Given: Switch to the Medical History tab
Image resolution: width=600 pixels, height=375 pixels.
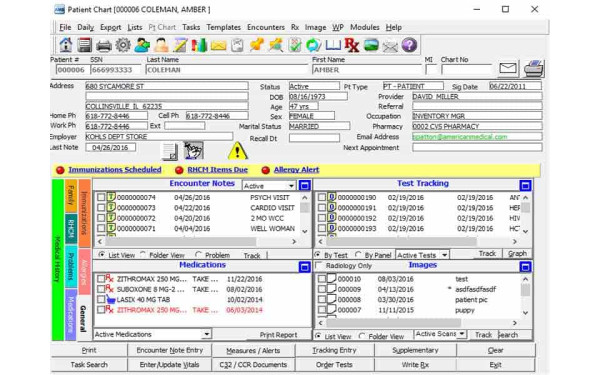Looking at the screenshot, I should pos(58,259).
